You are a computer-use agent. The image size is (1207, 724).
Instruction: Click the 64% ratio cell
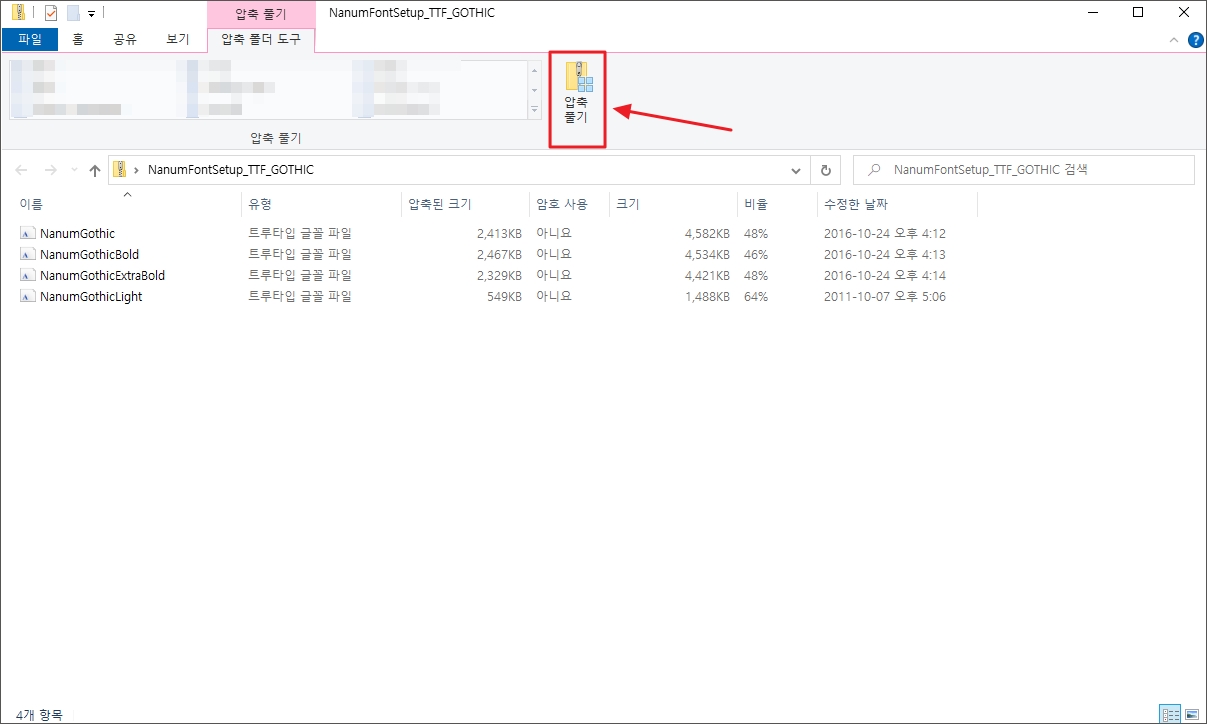(x=756, y=296)
